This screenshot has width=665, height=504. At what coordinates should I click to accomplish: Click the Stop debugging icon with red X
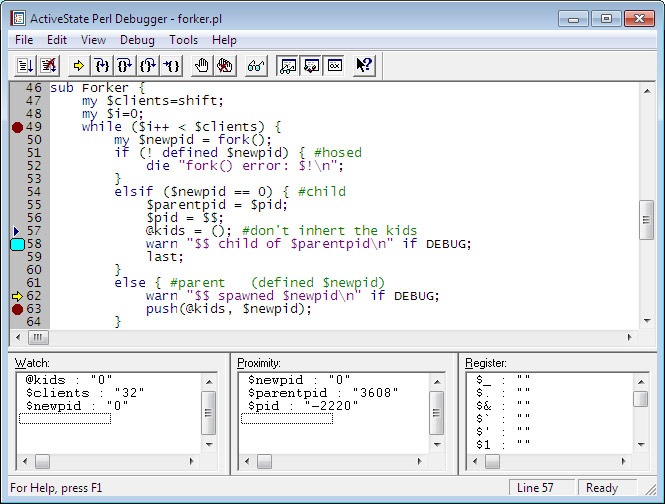[49, 66]
